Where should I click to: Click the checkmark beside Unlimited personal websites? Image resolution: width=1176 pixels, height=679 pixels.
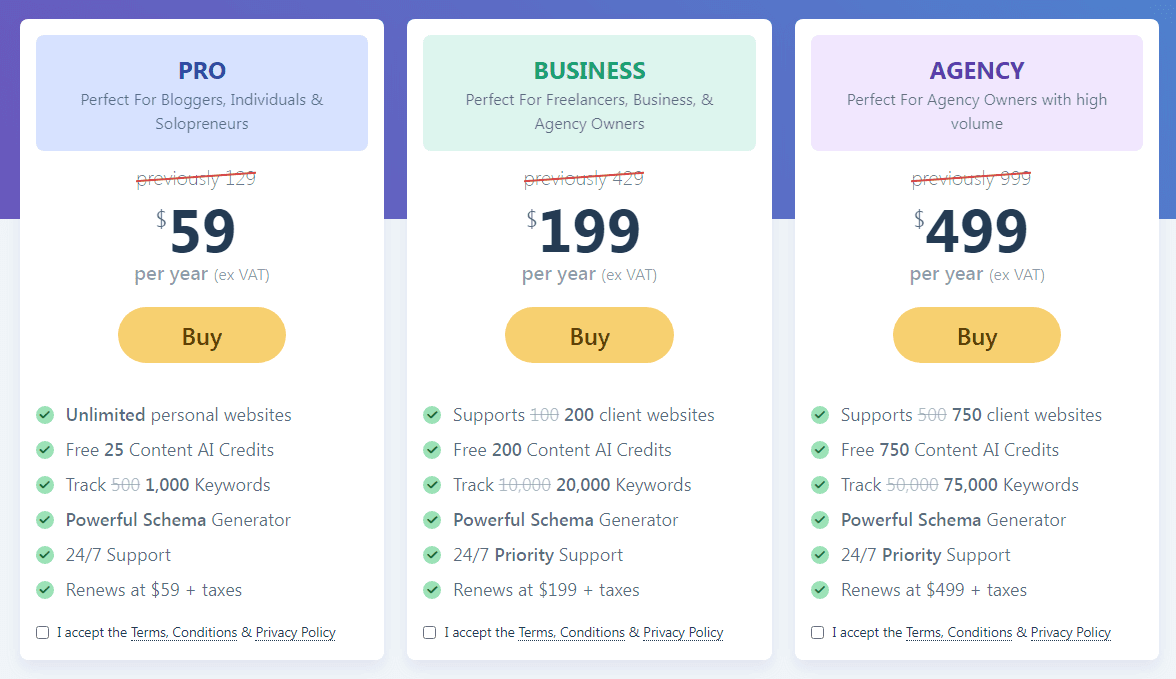click(45, 414)
